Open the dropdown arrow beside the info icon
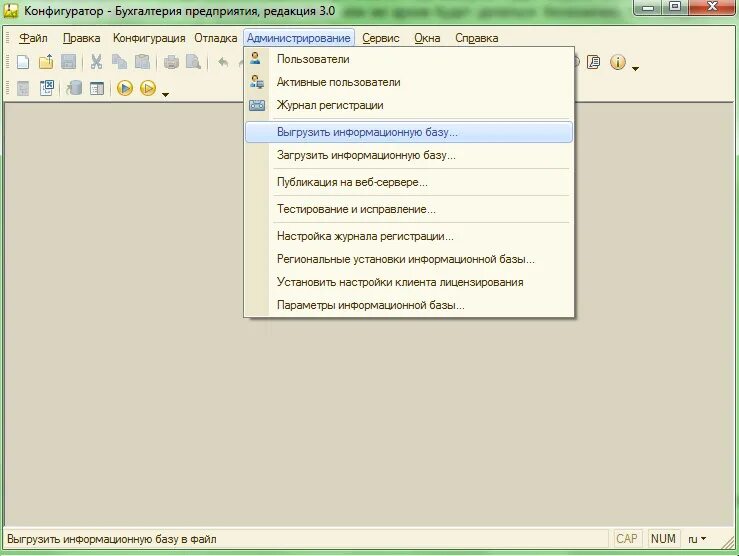739x556 pixels. pyautogui.click(x=635, y=69)
